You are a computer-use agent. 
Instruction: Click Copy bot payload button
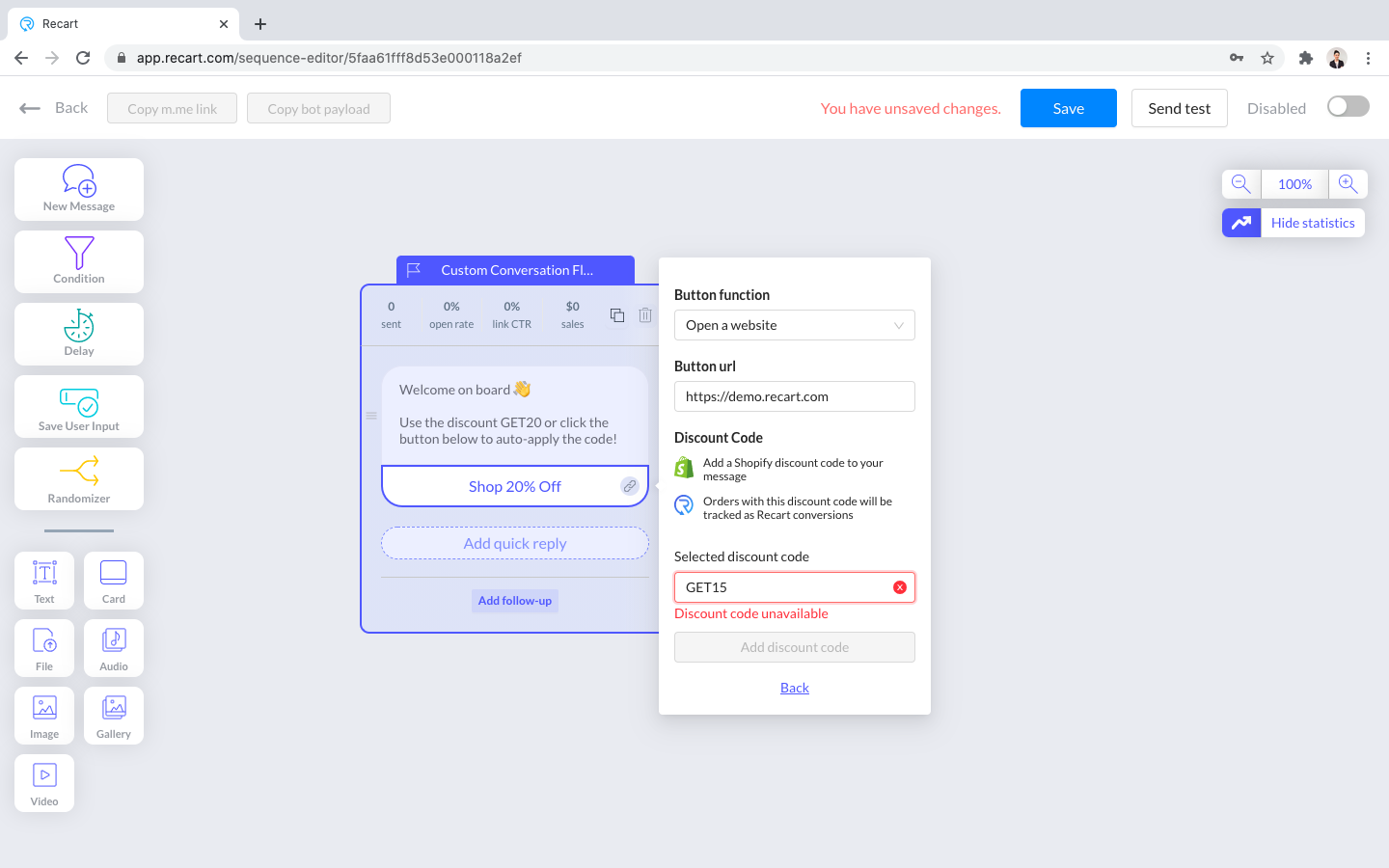(x=319, y=108)
